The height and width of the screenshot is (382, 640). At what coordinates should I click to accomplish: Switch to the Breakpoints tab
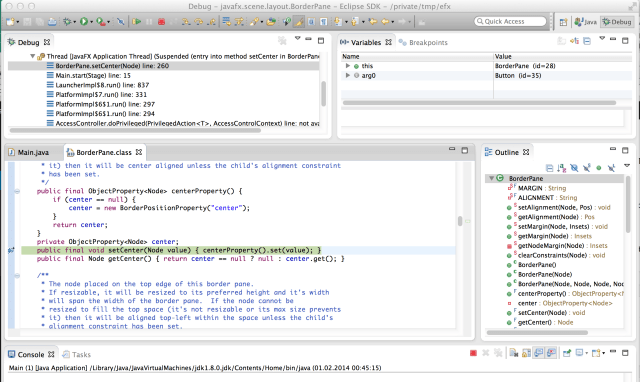[x=423, y=42]
